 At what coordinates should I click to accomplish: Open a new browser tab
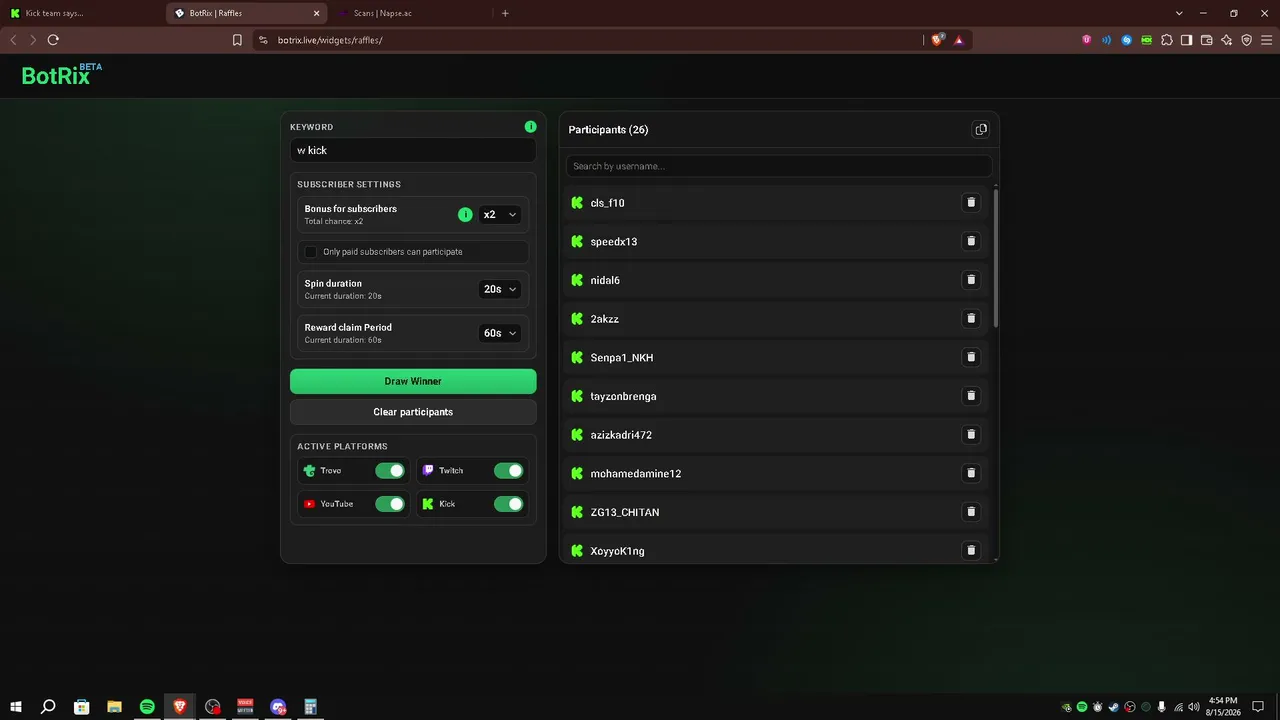coord(505,13)
